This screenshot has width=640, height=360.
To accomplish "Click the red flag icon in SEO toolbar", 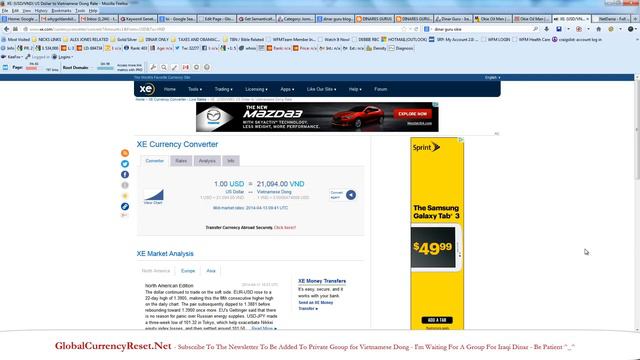I will point(186,67).
